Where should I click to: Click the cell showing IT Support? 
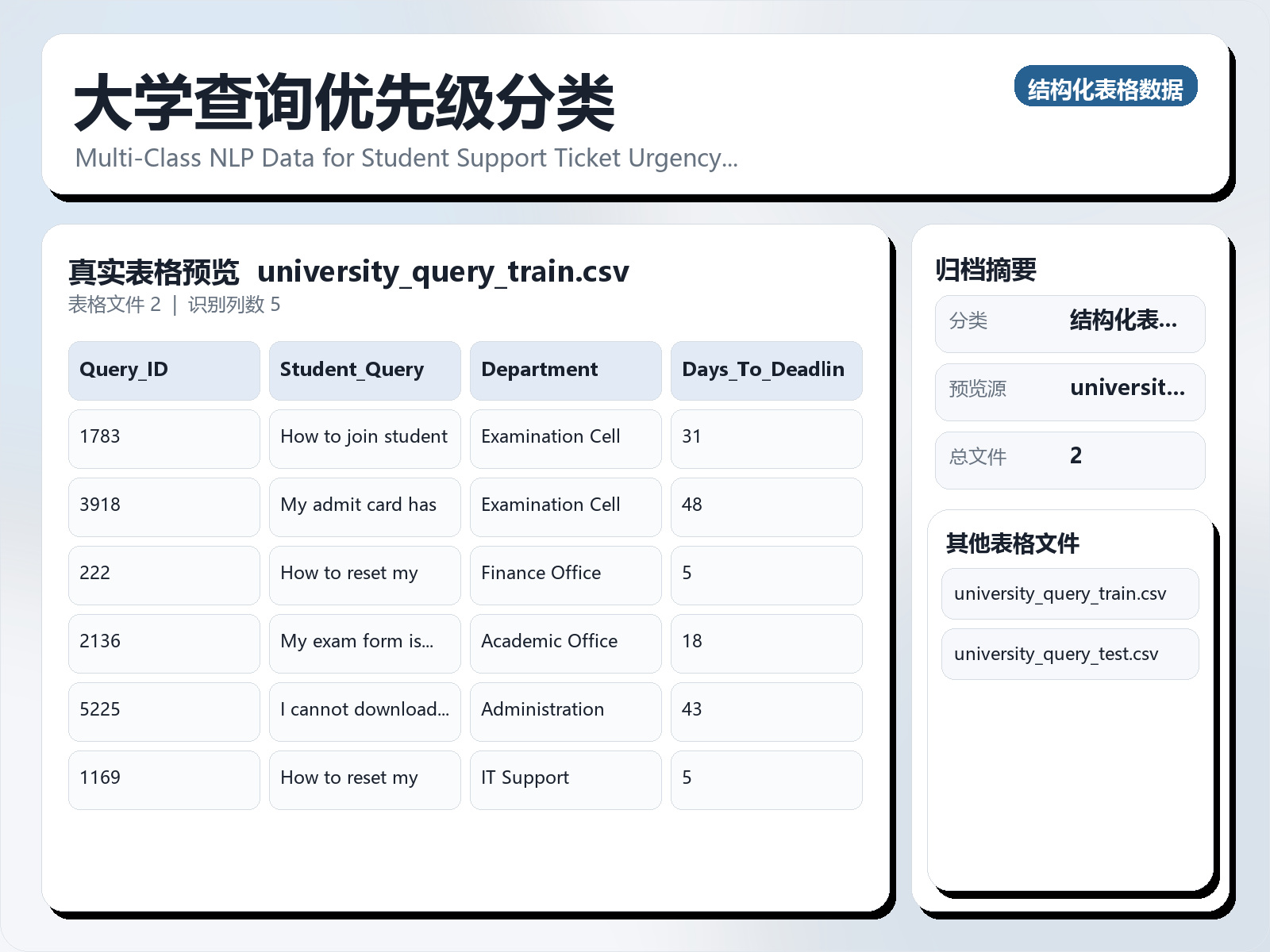[x=565, y=778]
